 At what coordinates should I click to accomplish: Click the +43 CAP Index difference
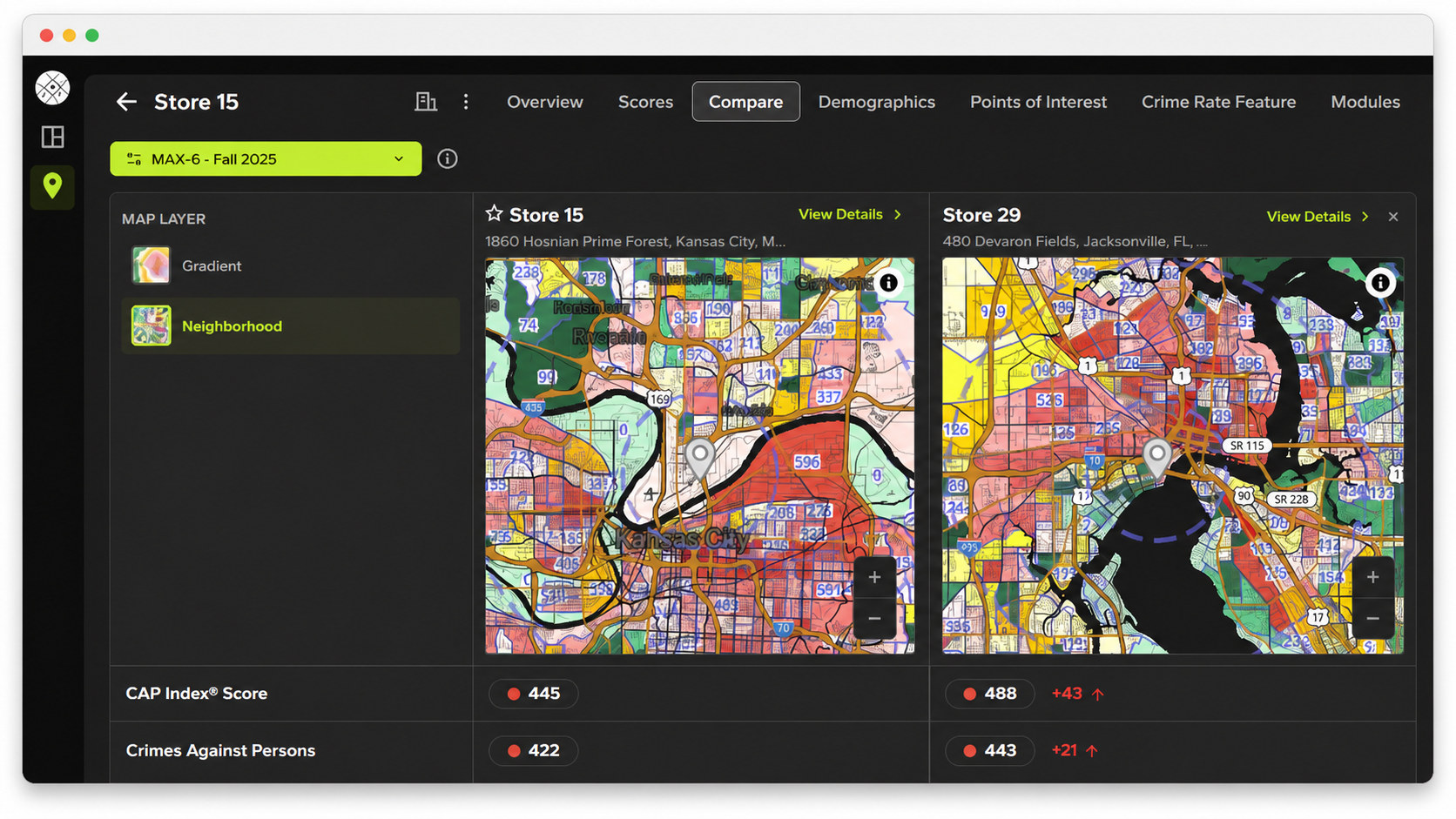click(1077, 694)
